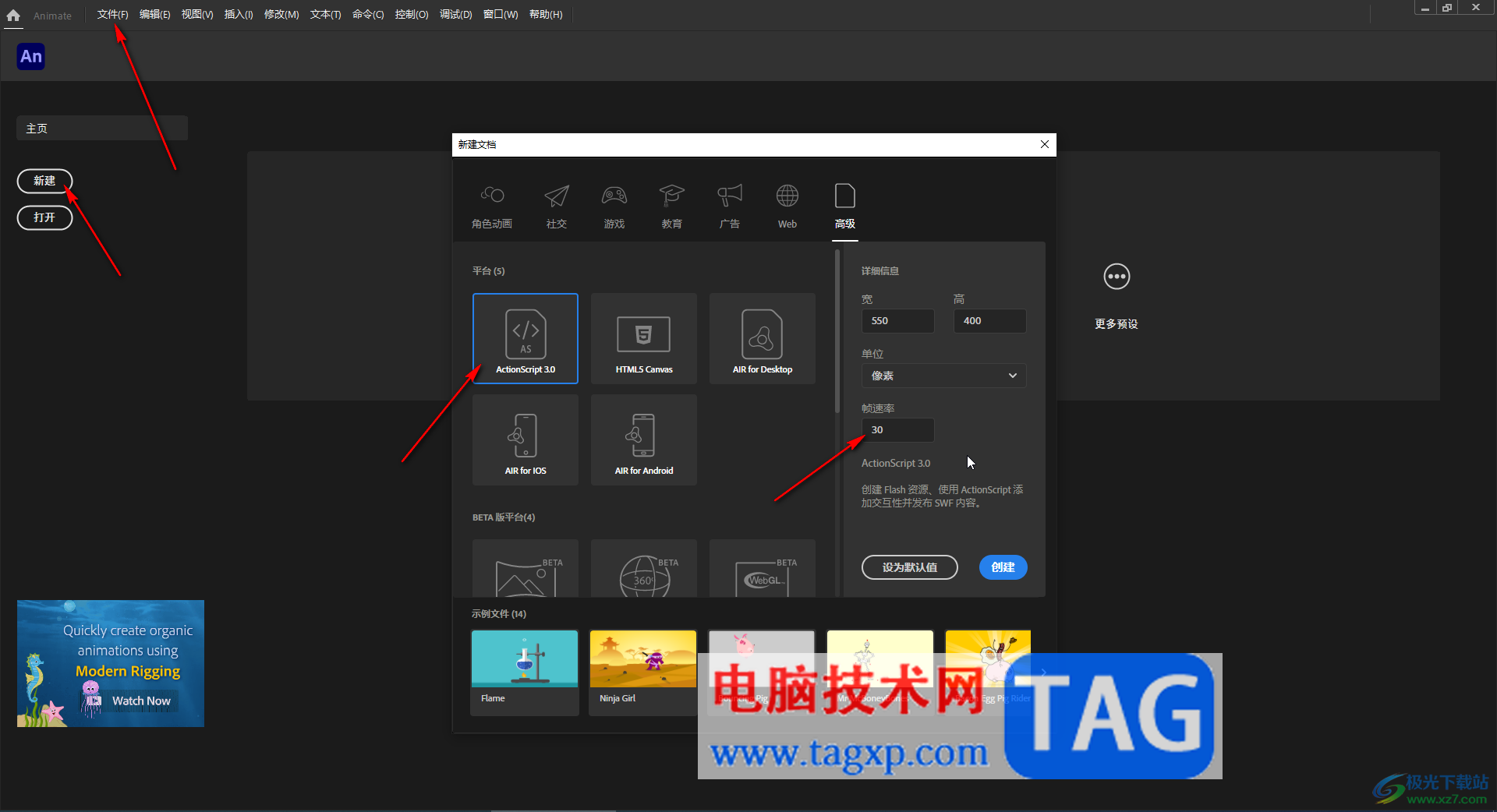This screenshot has width=1497, height=812.
Task: Click the 高 height field showing 400
Action: pyautogui.click(x=989, y=321)
